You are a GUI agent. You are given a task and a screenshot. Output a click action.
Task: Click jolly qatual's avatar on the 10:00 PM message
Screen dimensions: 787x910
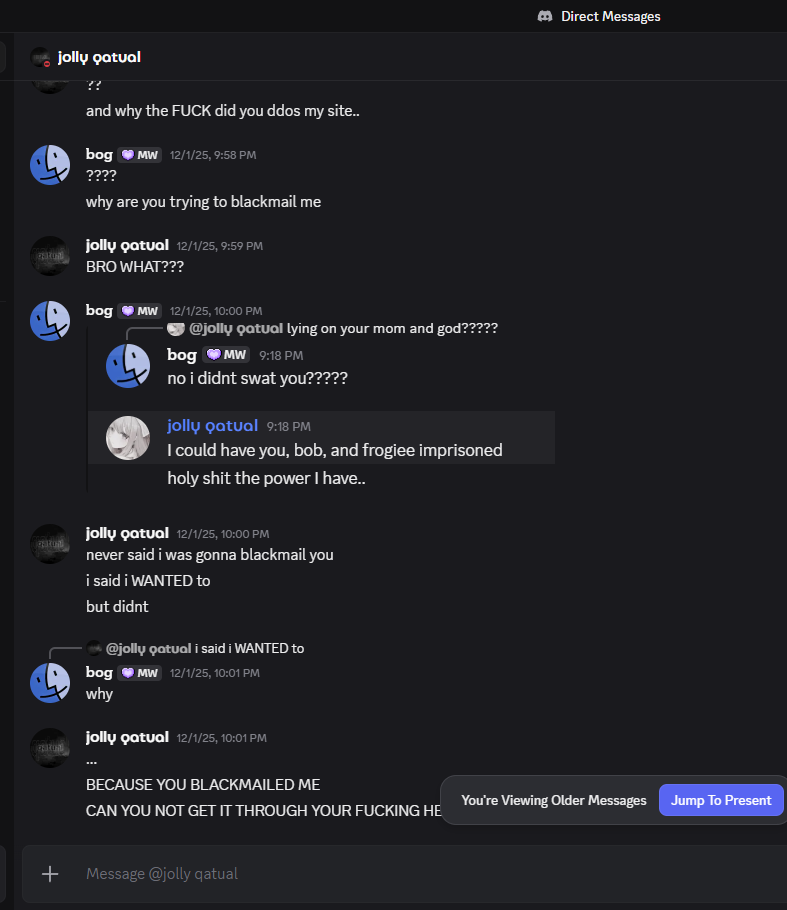50,544
